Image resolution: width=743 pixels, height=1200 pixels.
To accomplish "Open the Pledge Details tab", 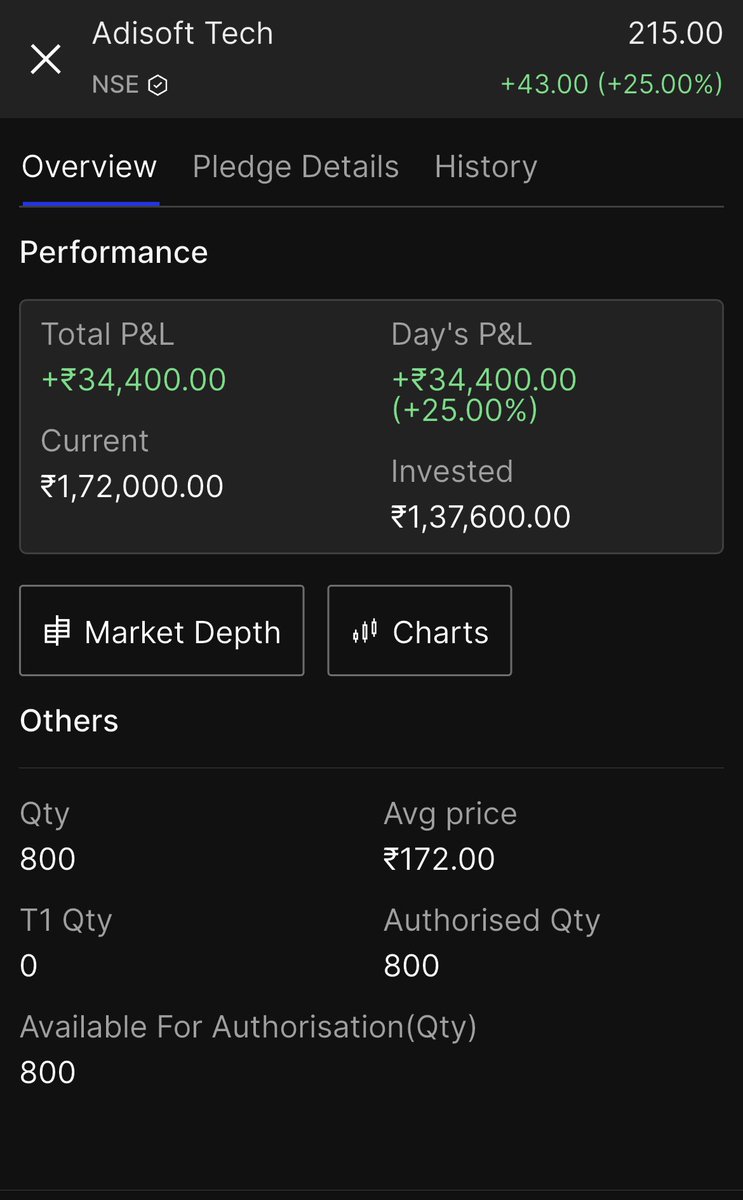I will [x=295, y=167].
